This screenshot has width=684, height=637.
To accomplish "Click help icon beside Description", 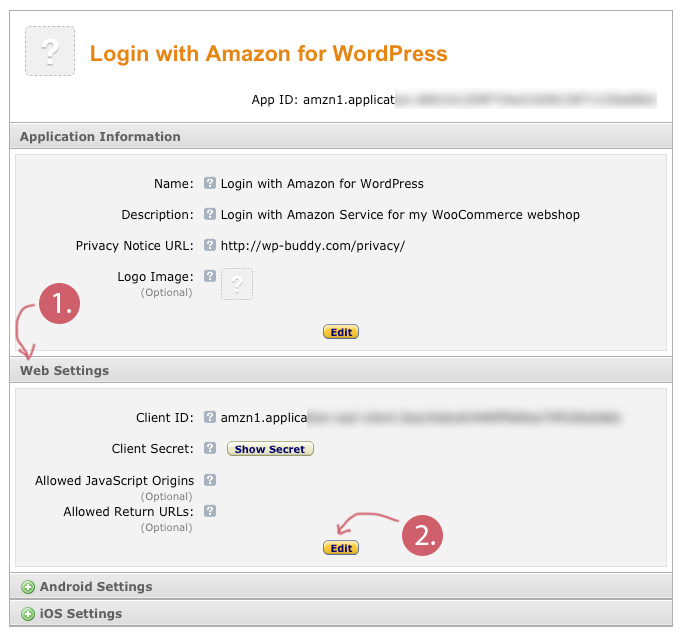I will coord(210,214).
